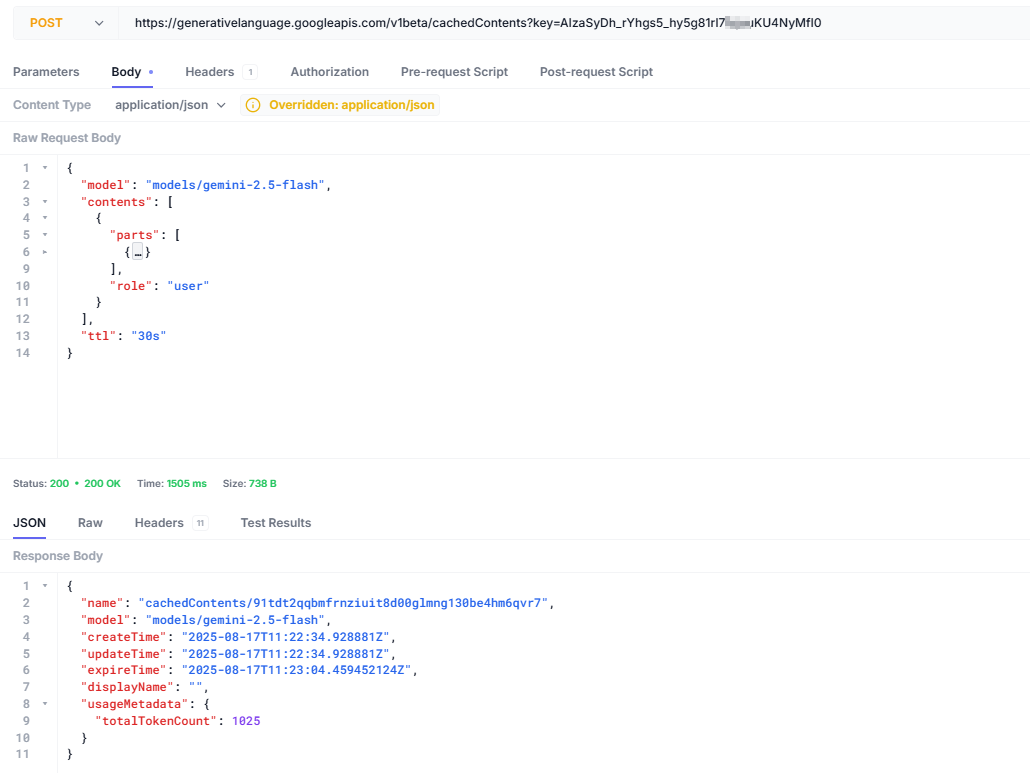Screen dimensions: 1030x773
Task: Click the Time 1505 ms value
Action: (187, 483)
